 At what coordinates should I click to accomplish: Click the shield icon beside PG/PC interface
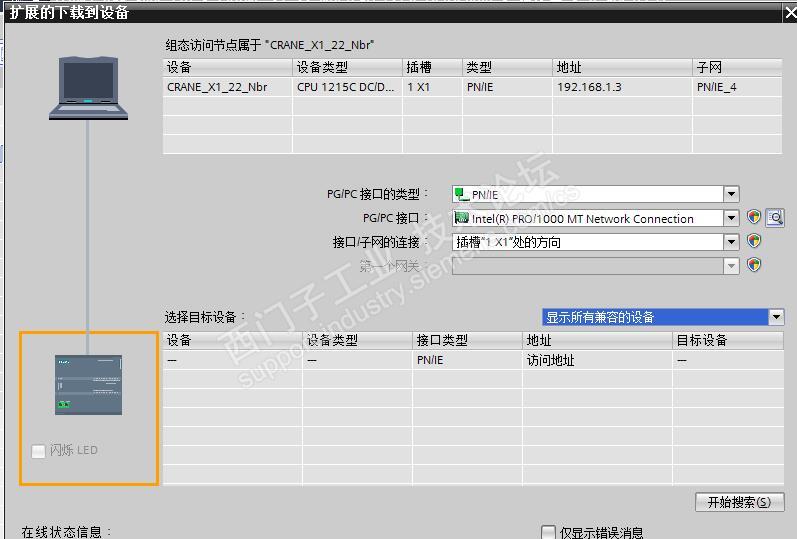coord(754,217)
